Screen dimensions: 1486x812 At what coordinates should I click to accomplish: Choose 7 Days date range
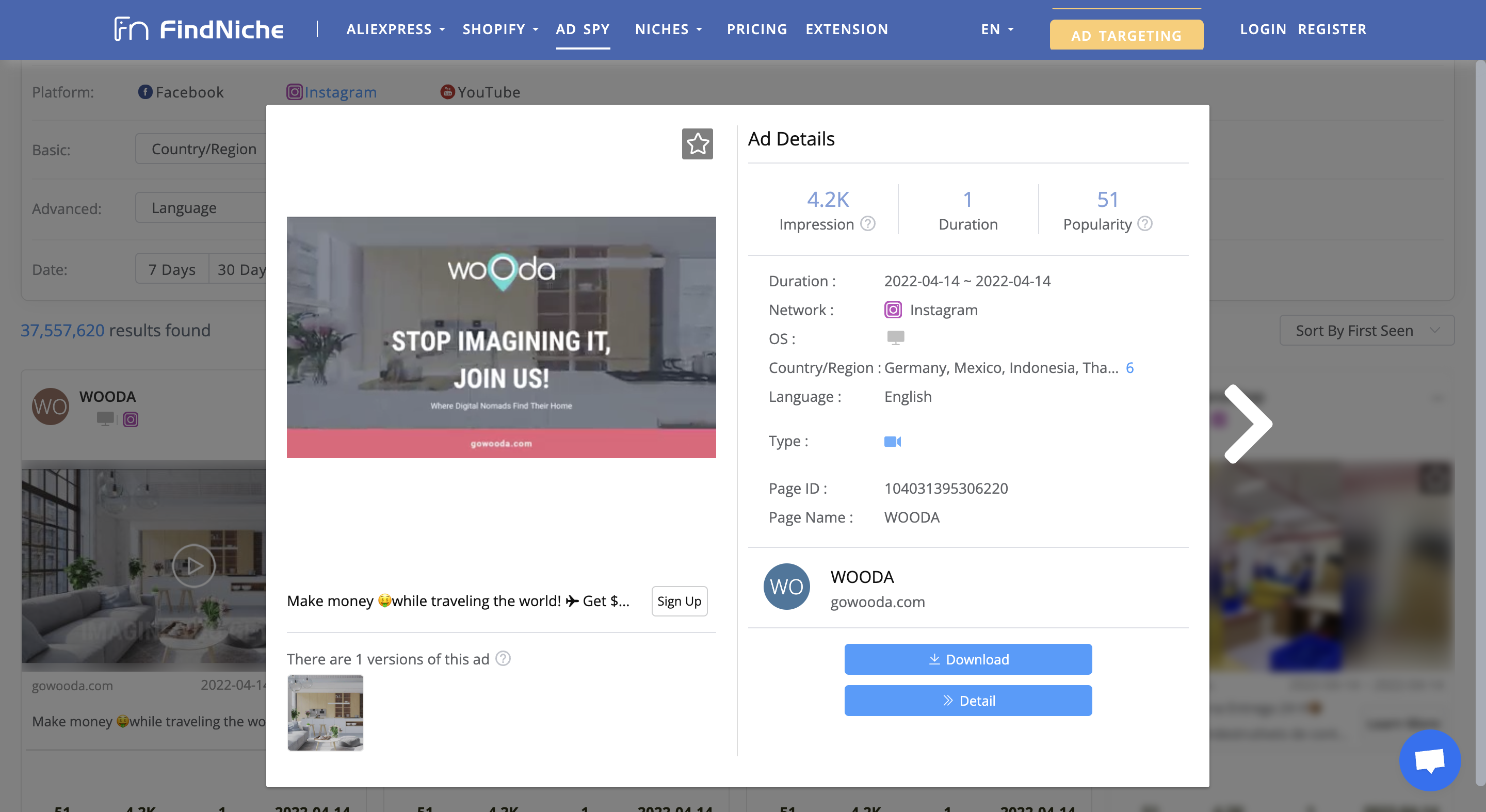point(172,269)
